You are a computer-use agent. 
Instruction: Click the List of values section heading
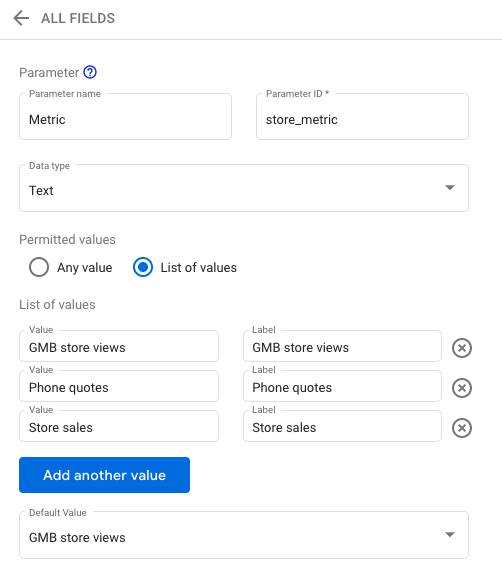point(57,305)
